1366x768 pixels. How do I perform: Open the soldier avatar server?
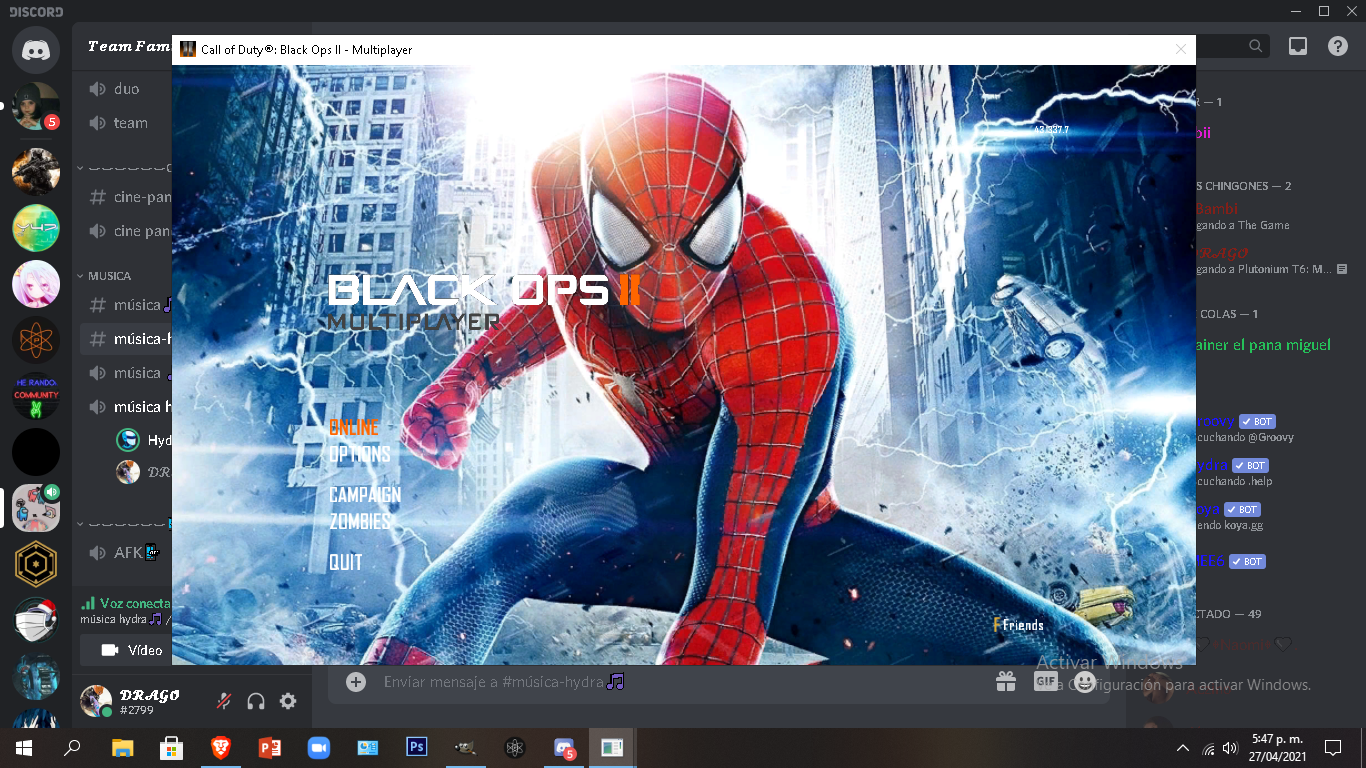[36, 171]
